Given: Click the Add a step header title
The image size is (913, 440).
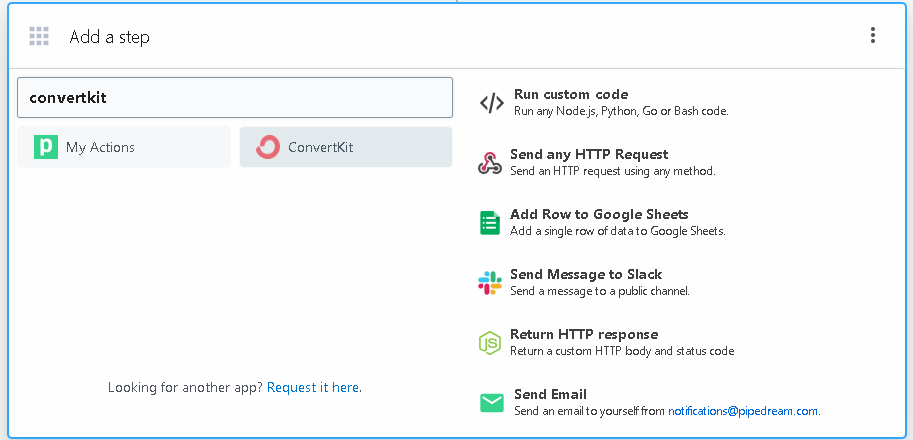Looking at the screenshot, I should pyautogui.click(x=109, y=37).
